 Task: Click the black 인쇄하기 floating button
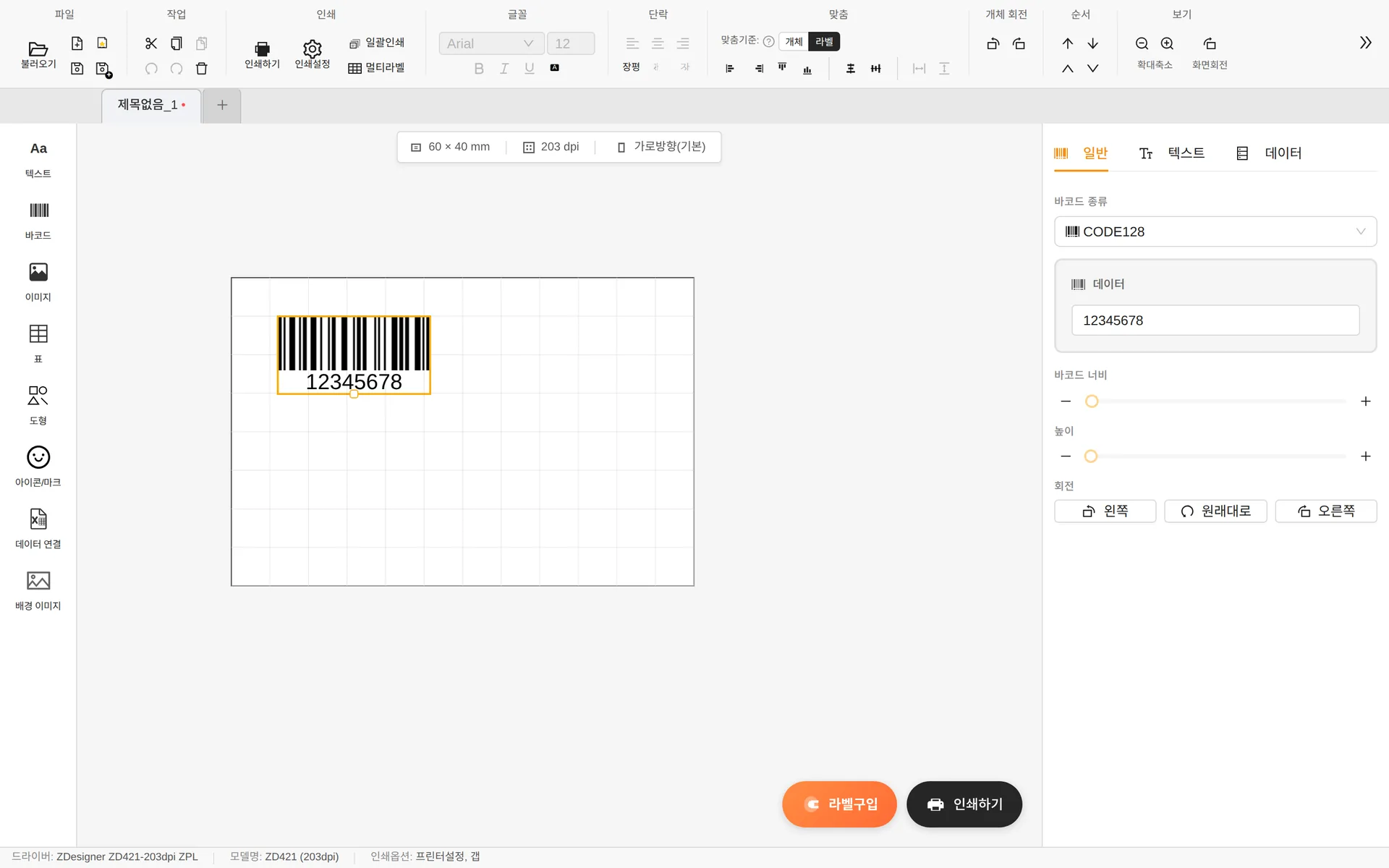pyautogui.click(x=964, y=804)
